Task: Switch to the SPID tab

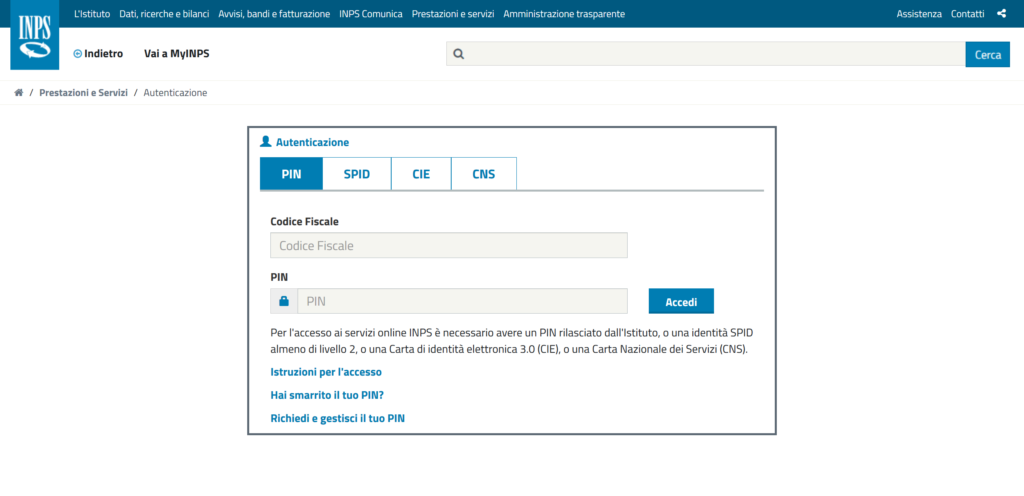Action: (x=357, y=174)
